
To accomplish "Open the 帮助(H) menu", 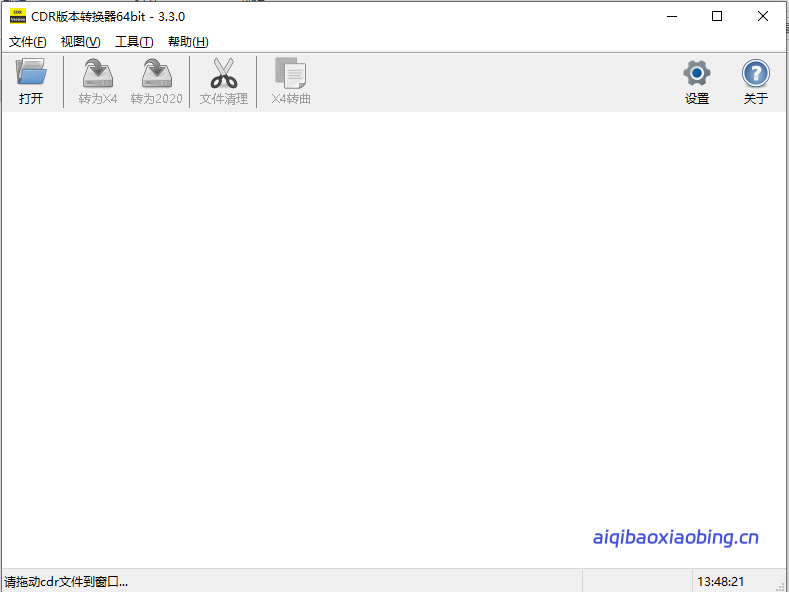I will [x=188, y=42].
